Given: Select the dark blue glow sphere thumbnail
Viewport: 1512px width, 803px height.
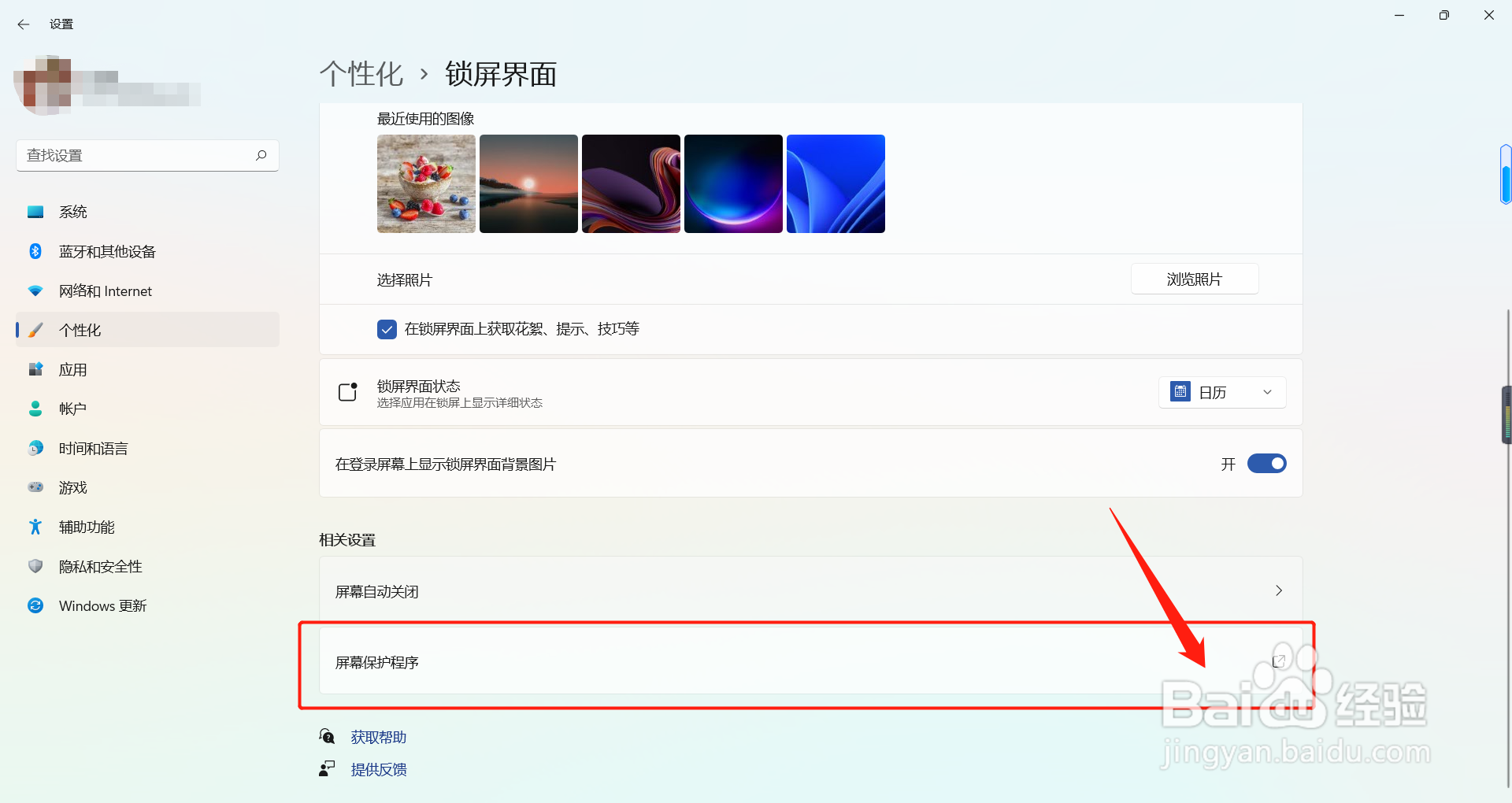Looking at the screenshot, I should [x=733, y=183].
